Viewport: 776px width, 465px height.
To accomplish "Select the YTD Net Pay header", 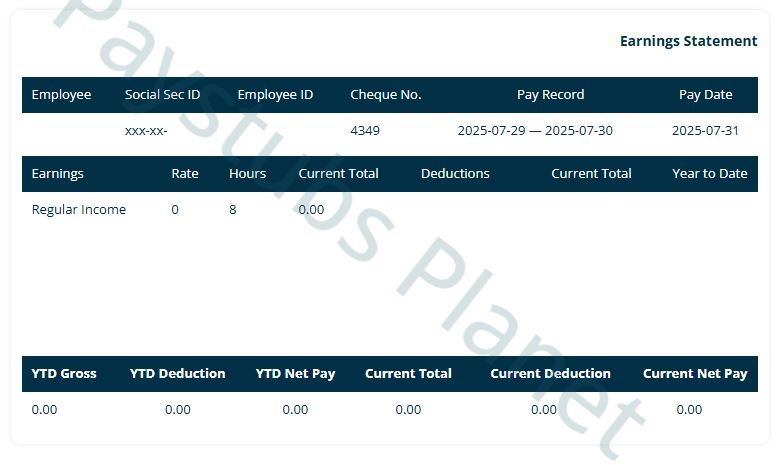I will click(x=295, y=373).
